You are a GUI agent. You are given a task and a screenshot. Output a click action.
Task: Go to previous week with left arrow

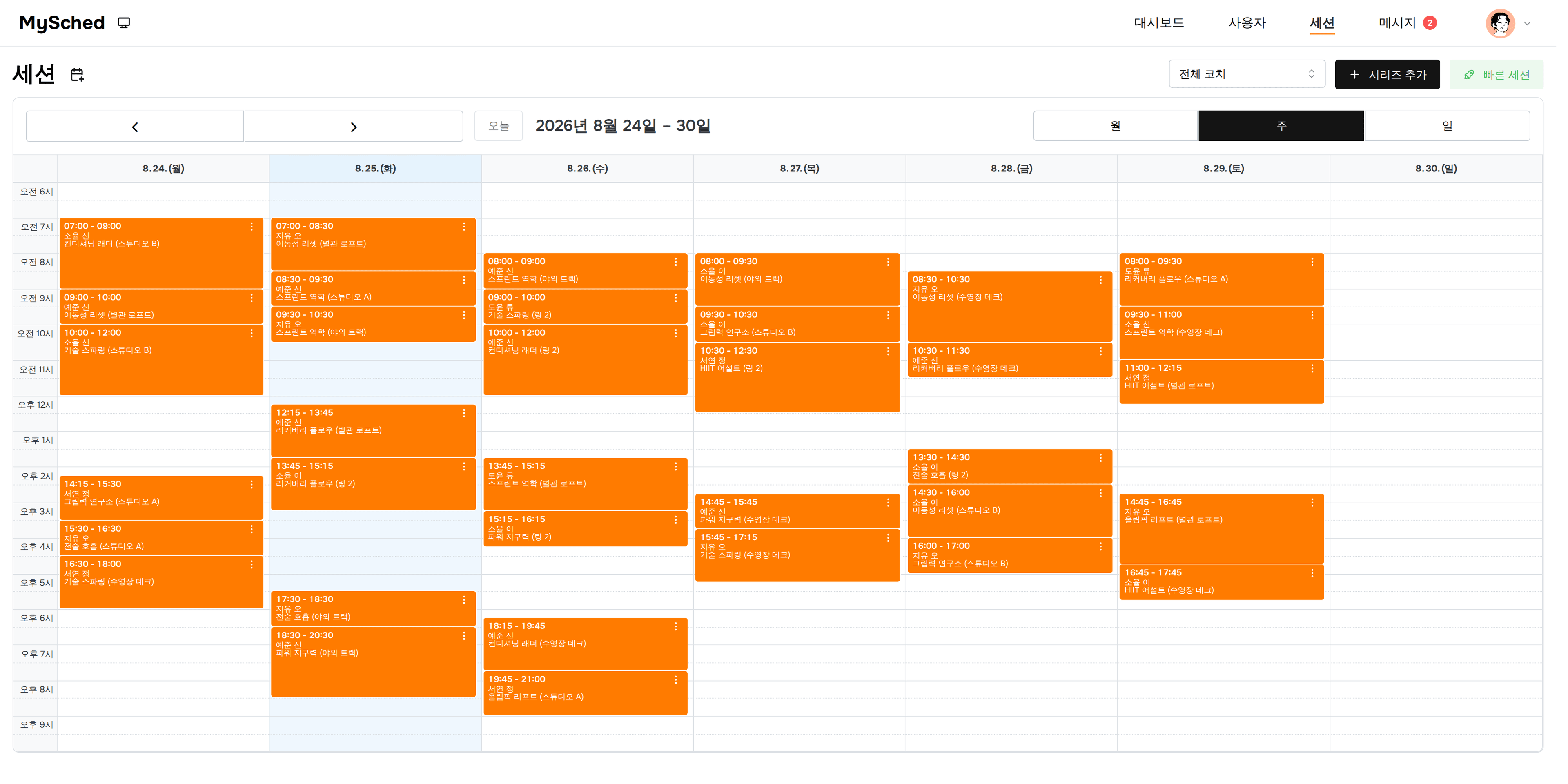pyautogui.click(x=135, y=127)
